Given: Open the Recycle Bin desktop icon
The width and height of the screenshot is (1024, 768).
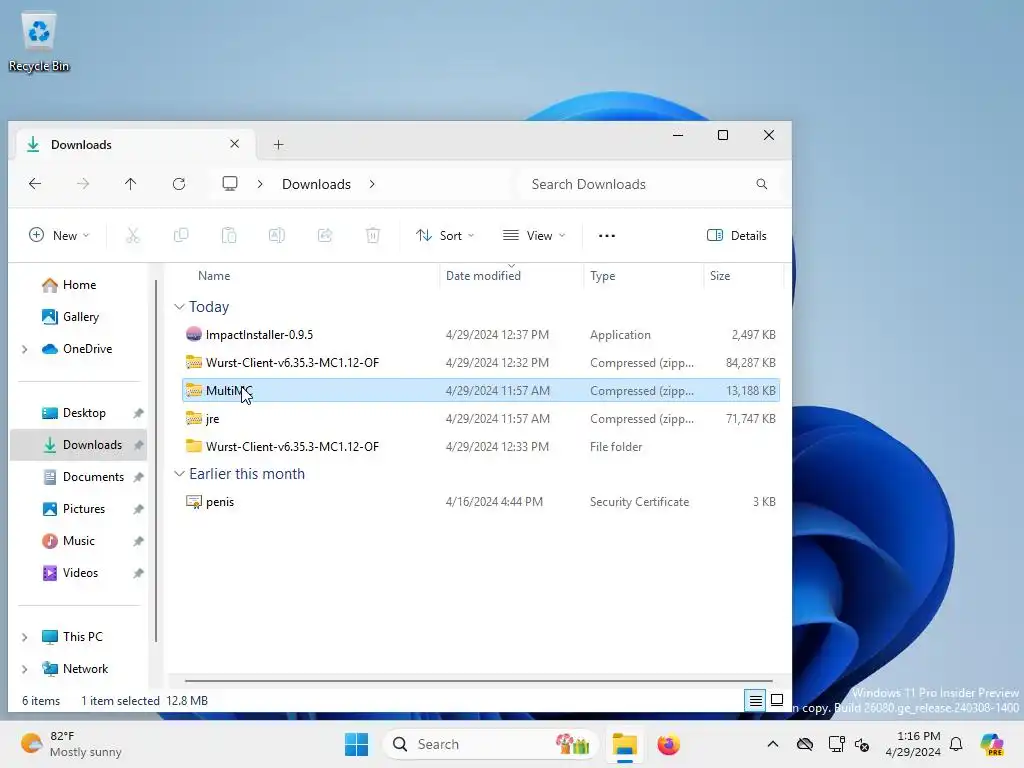Looking at the screenshot, I should coord(39,42).
